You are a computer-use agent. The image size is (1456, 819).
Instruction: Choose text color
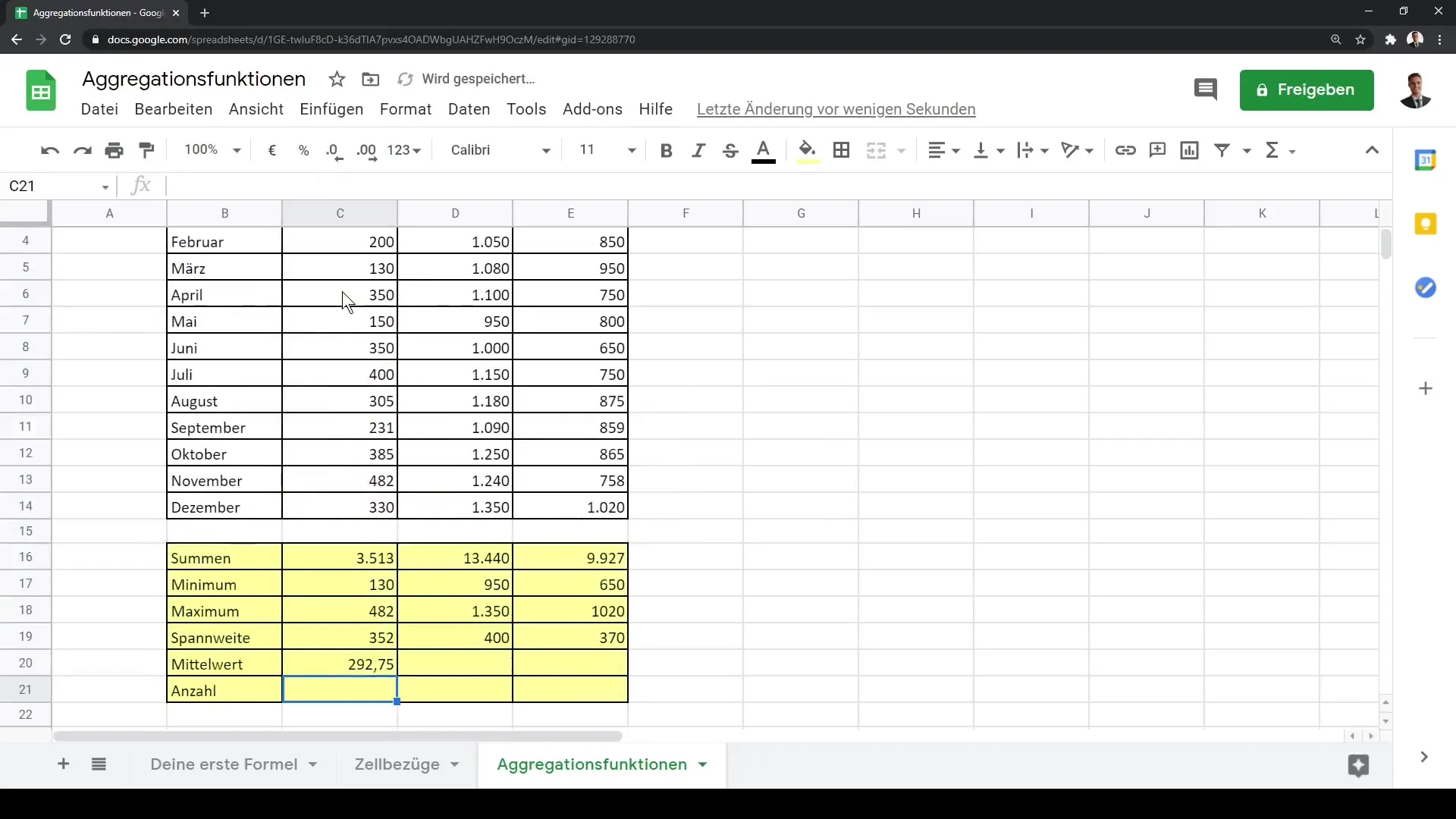point(763,150)
